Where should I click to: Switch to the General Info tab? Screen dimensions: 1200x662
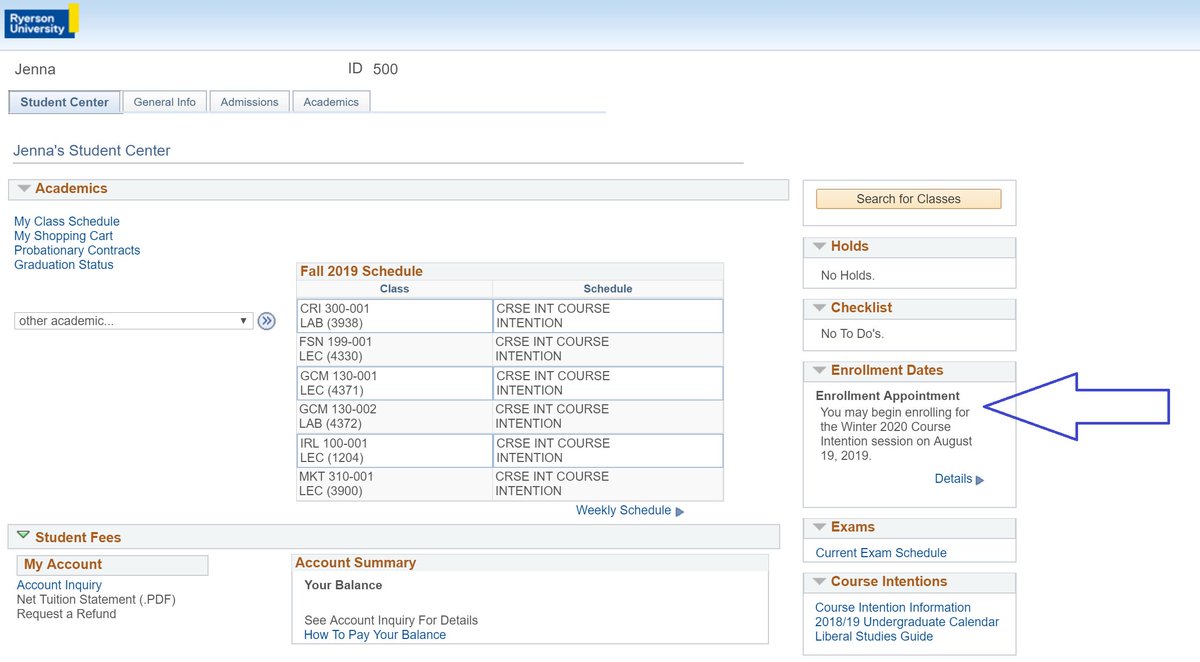(x=165, y=102)
